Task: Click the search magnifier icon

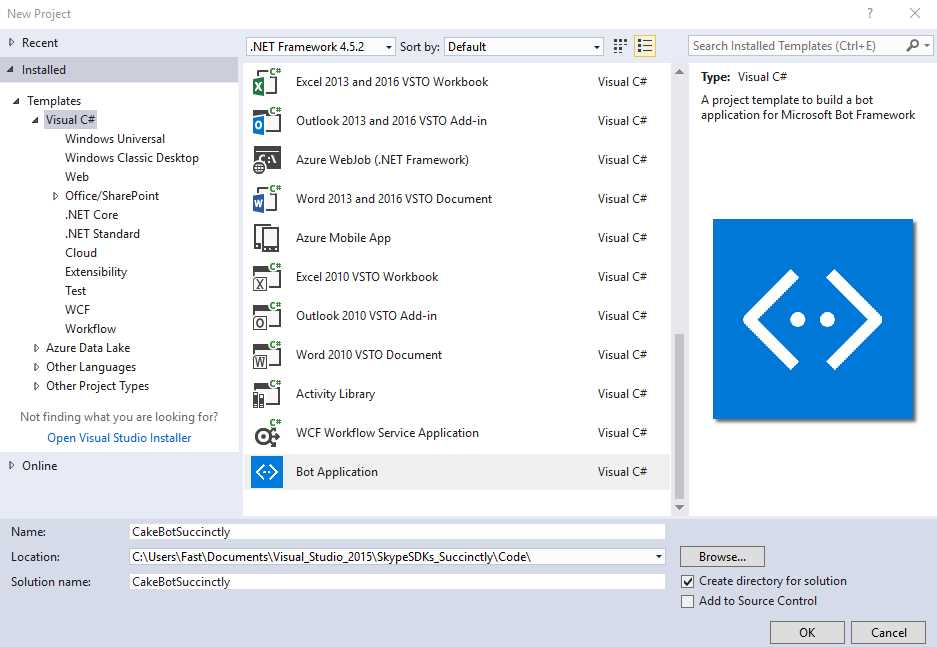Action: (x=912, y=45)
